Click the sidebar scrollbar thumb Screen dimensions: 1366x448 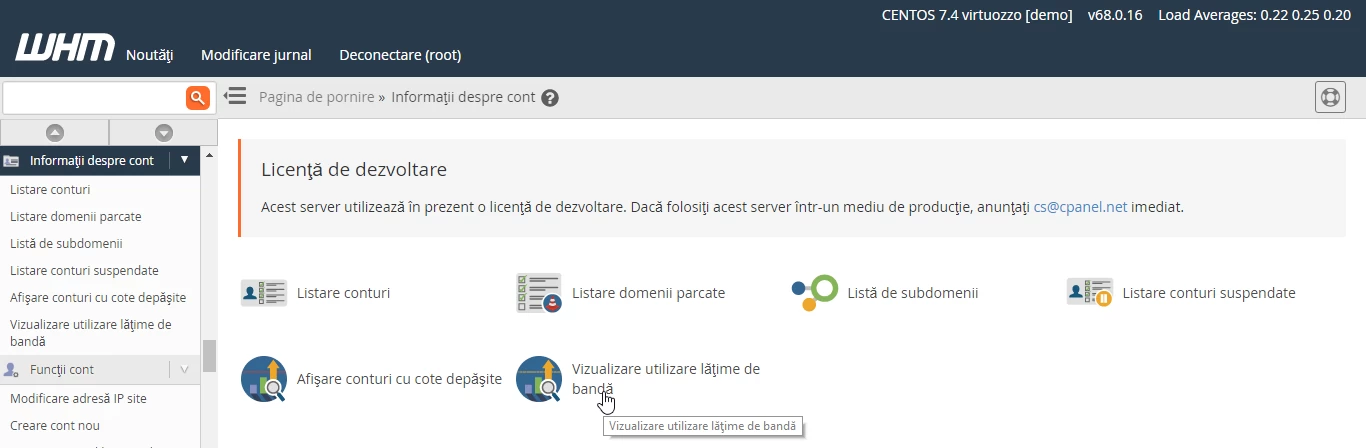point(209,355)
